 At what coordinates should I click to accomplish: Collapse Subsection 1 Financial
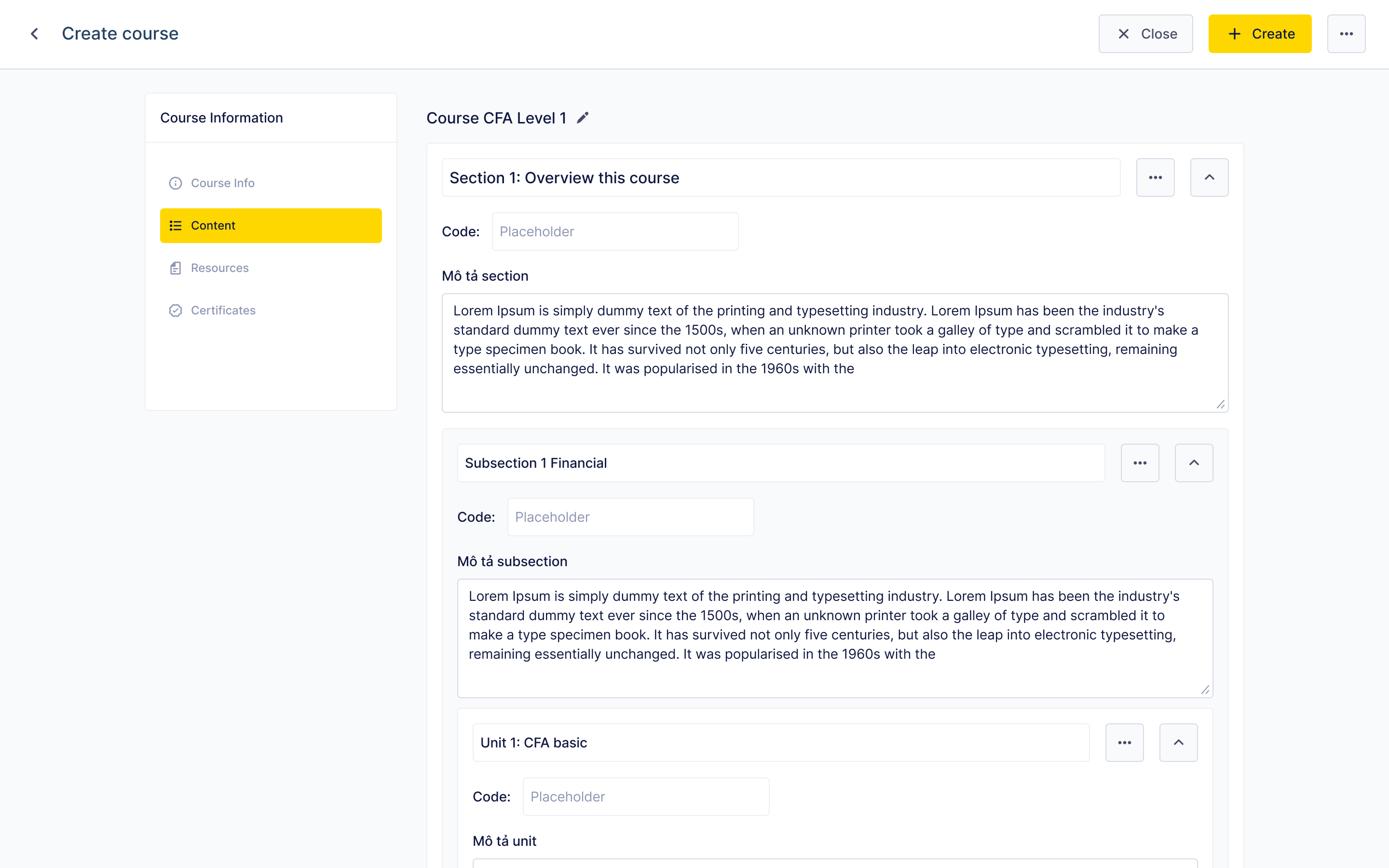[x=1194, y=463]
